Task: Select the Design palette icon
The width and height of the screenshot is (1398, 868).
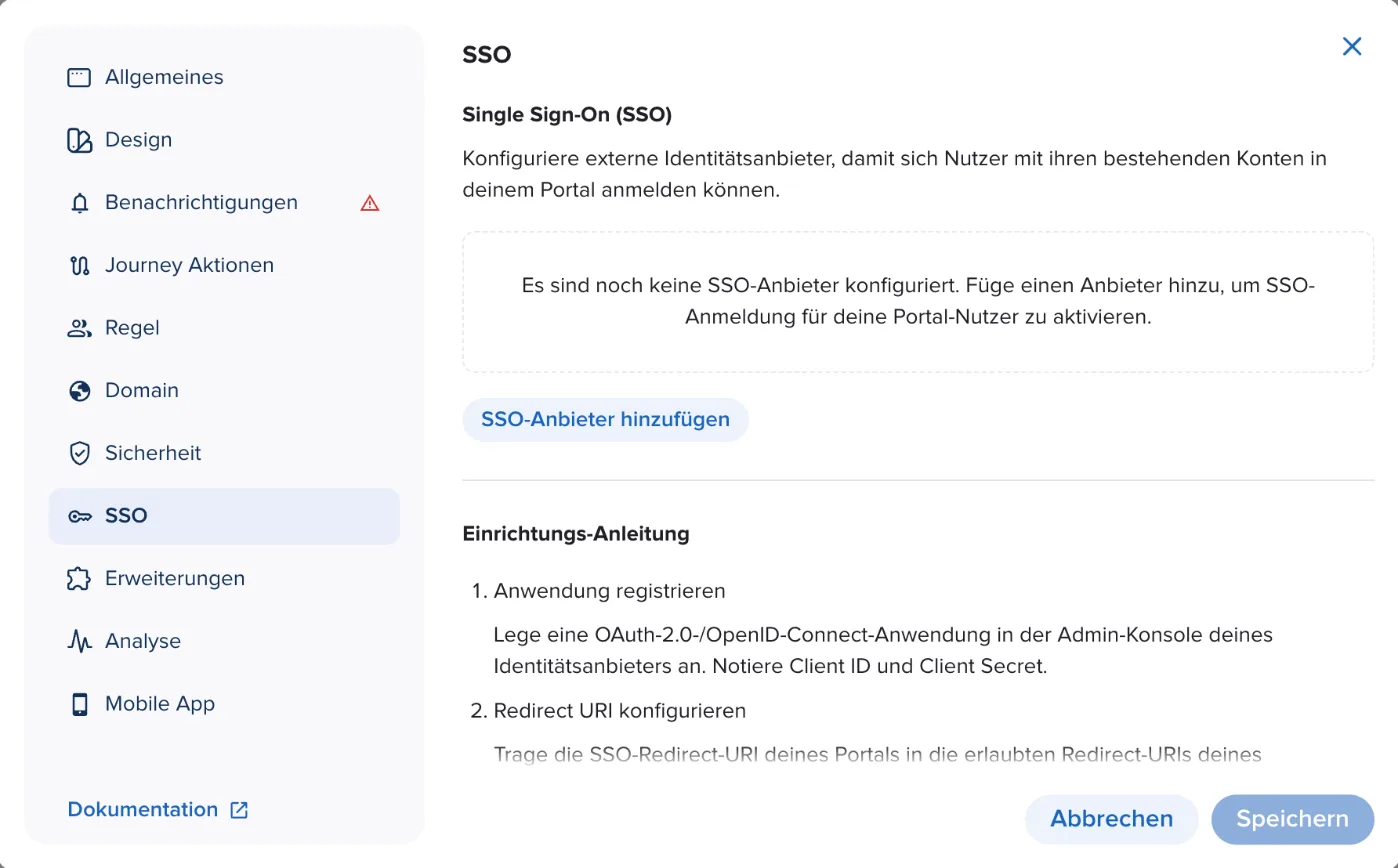Action: click(79, 140)
